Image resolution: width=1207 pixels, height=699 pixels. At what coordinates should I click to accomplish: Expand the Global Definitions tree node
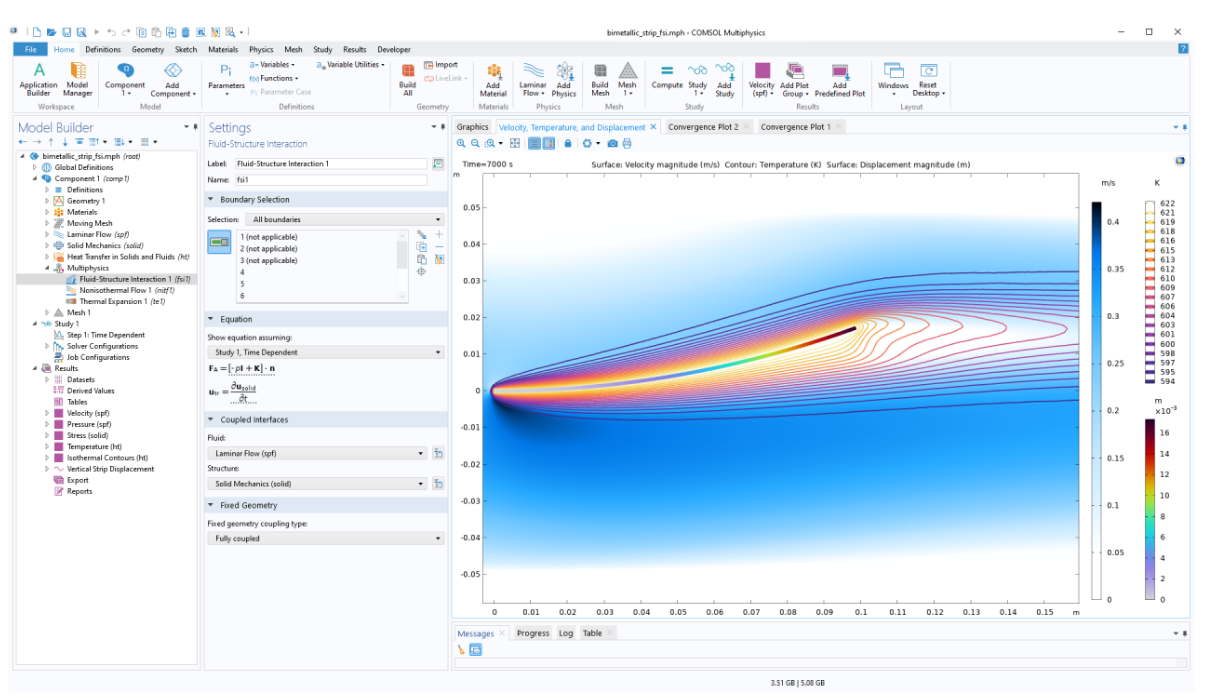coord(35,167)
